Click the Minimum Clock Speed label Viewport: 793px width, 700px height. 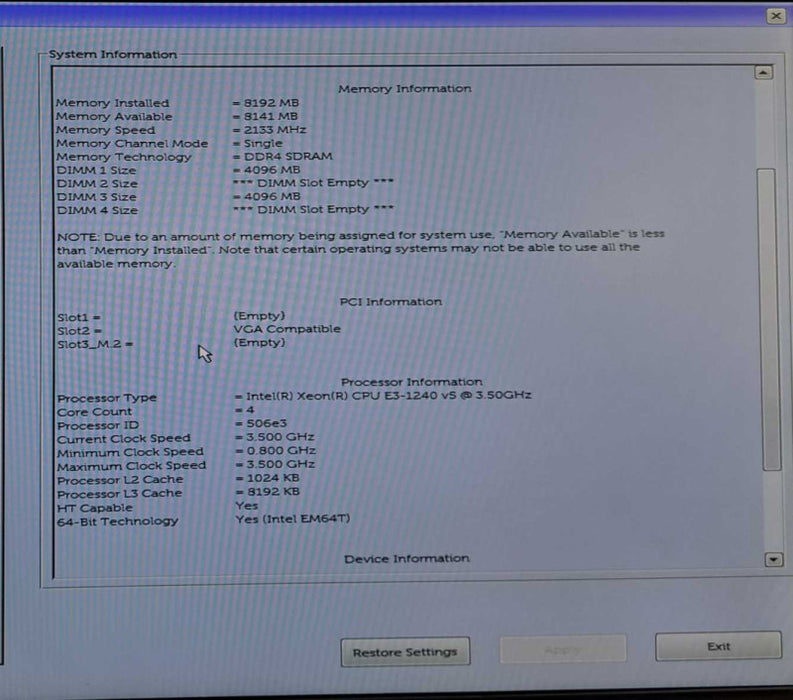click(x=130, y=453)
